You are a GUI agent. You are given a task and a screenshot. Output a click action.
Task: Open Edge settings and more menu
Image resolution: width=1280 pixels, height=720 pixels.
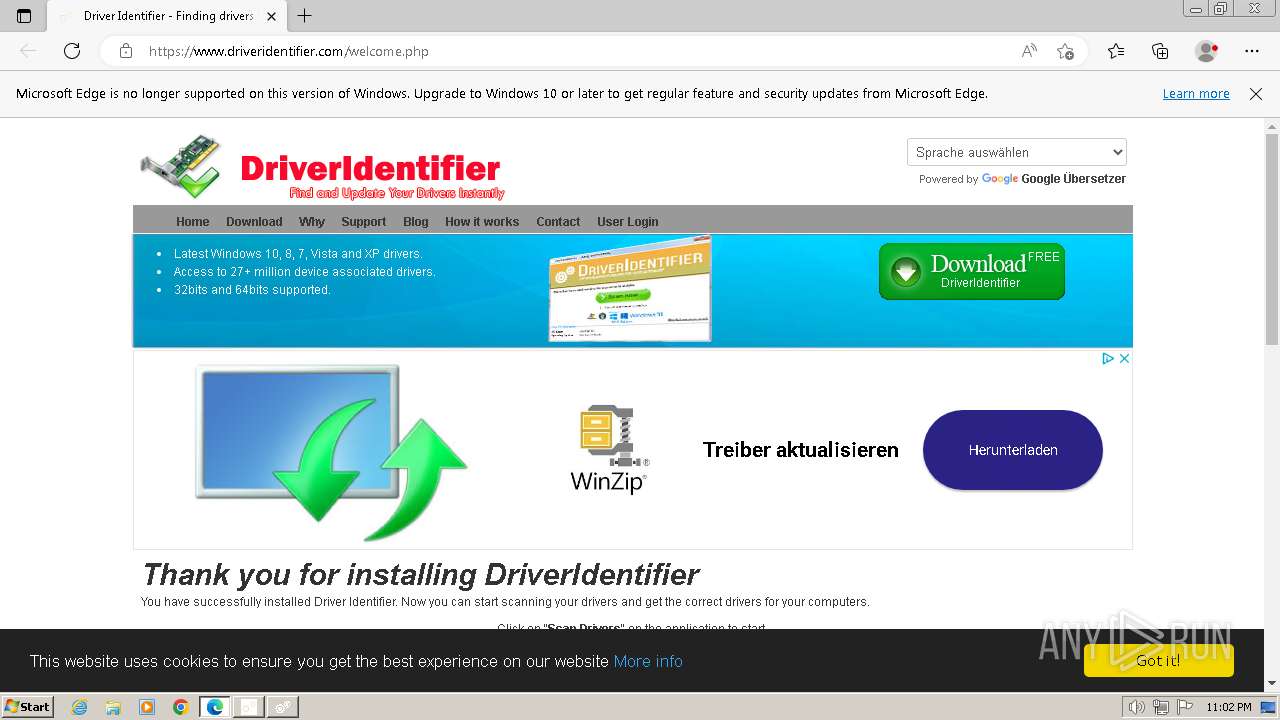[x=1252, y=51]
